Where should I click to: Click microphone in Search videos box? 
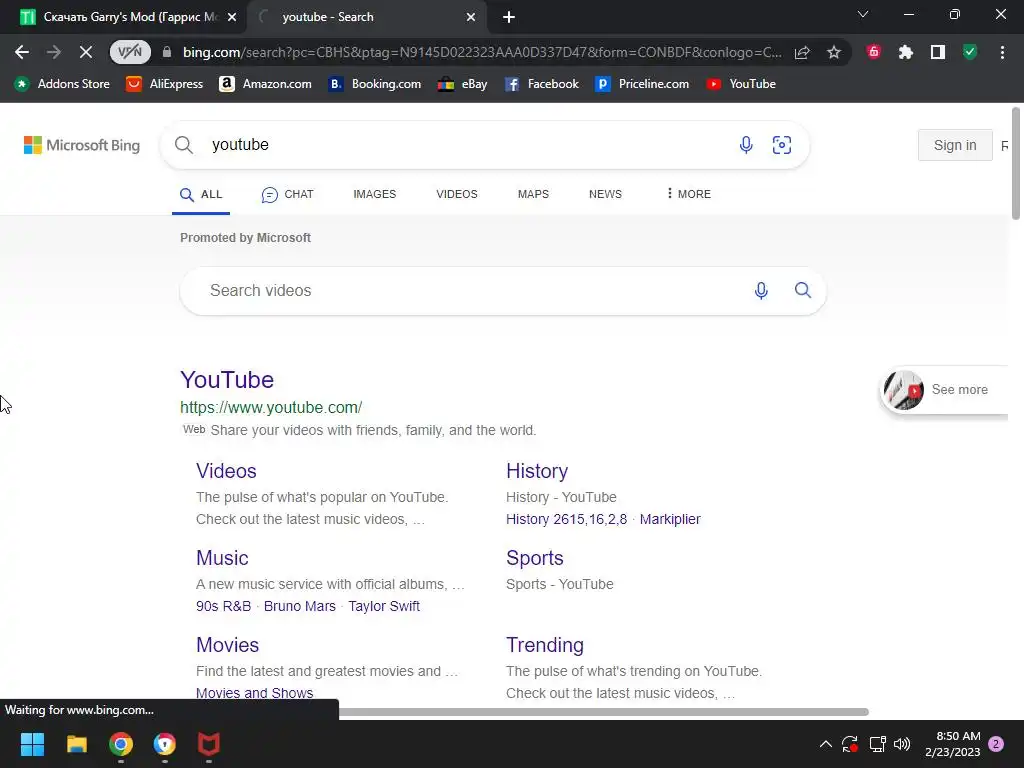pos(761,291)
